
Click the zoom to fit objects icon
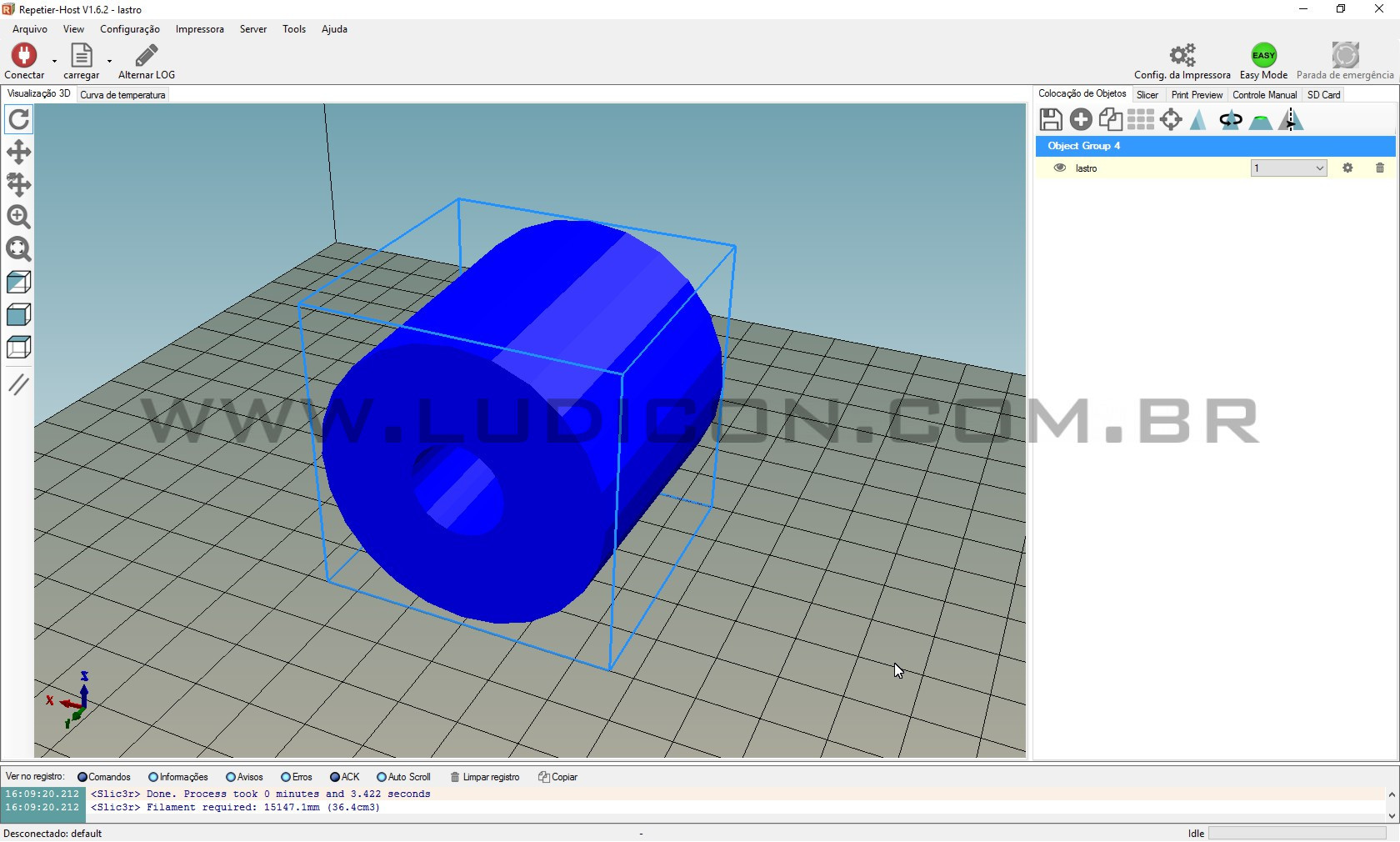[18, 249]
